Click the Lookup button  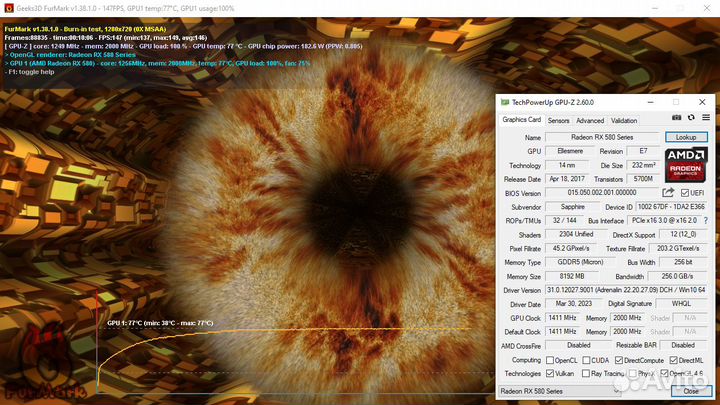pyautogui.click(x=686, y=137)
